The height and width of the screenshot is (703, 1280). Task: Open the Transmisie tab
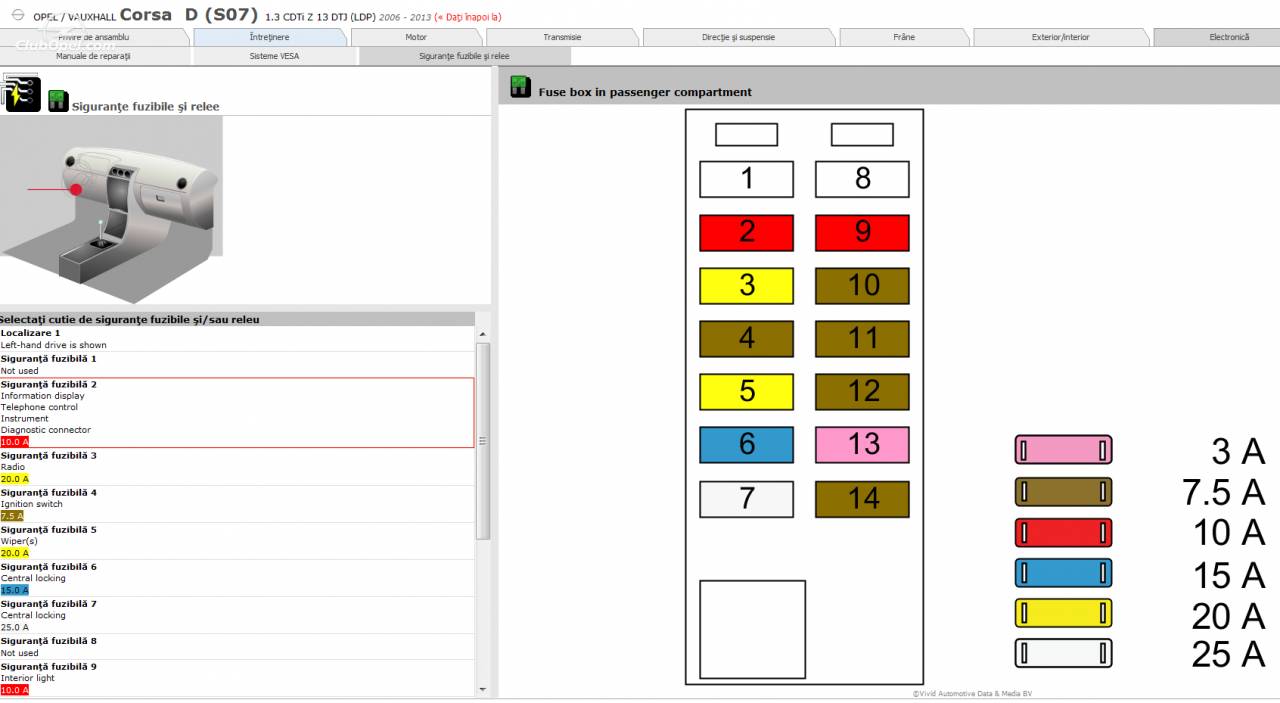562,37
